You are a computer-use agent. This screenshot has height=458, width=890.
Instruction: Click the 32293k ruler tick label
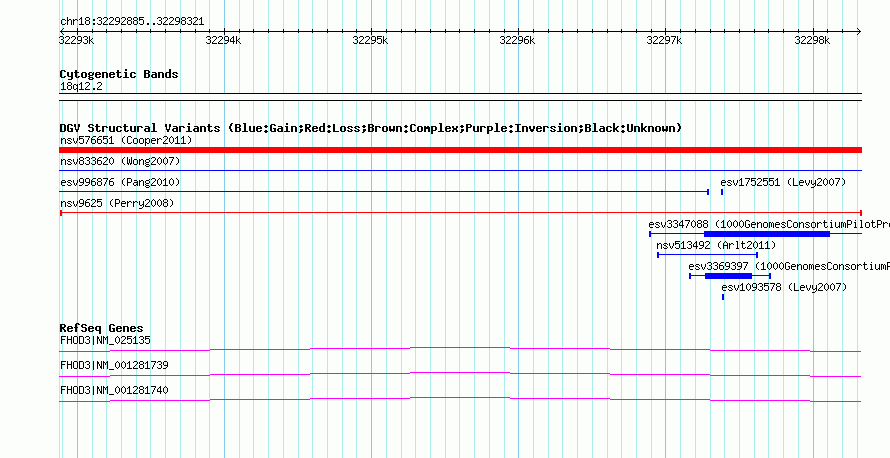[77, 40]
